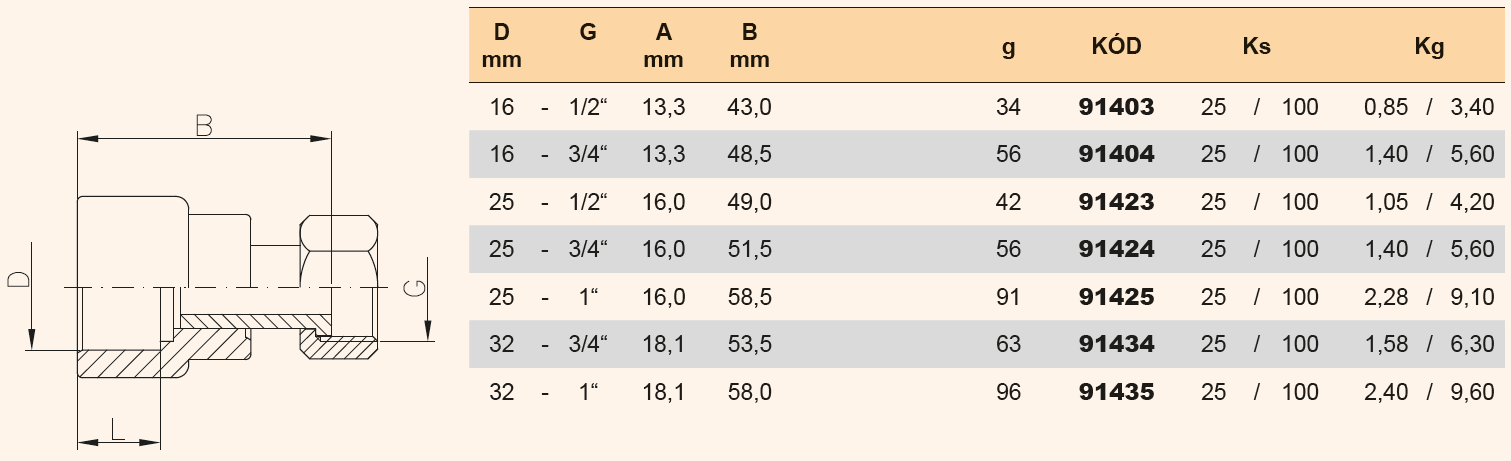
Task: Click the 43,0 B-dimension value
Action: (749, 107)
